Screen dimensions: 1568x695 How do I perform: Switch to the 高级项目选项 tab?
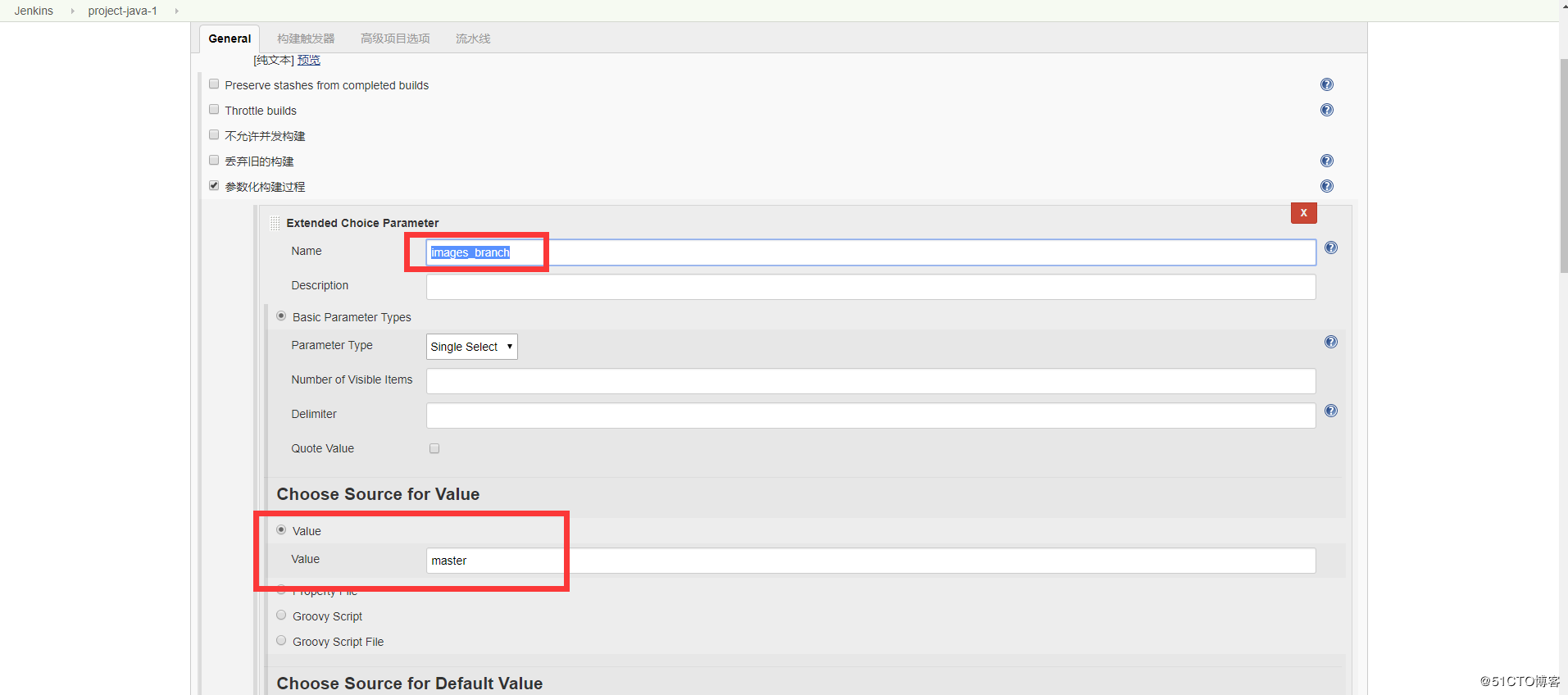[x=395, y=39]
